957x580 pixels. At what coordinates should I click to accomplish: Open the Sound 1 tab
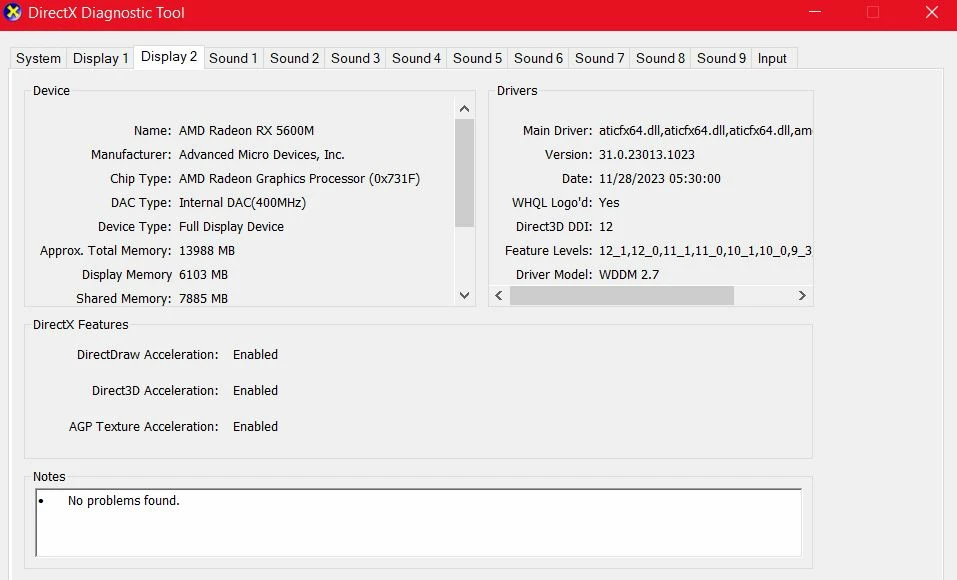pyautogui.click(x=233, y=59)
